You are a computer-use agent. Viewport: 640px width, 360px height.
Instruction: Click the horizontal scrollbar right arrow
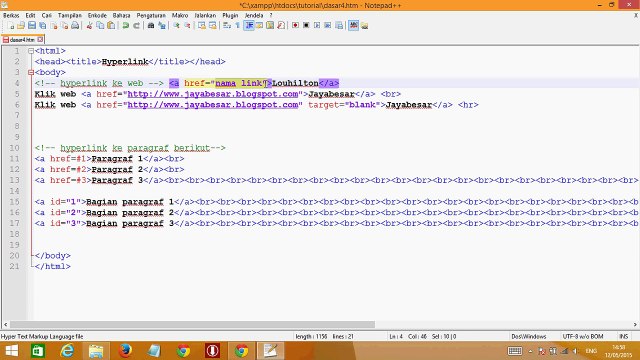[635, 324]
